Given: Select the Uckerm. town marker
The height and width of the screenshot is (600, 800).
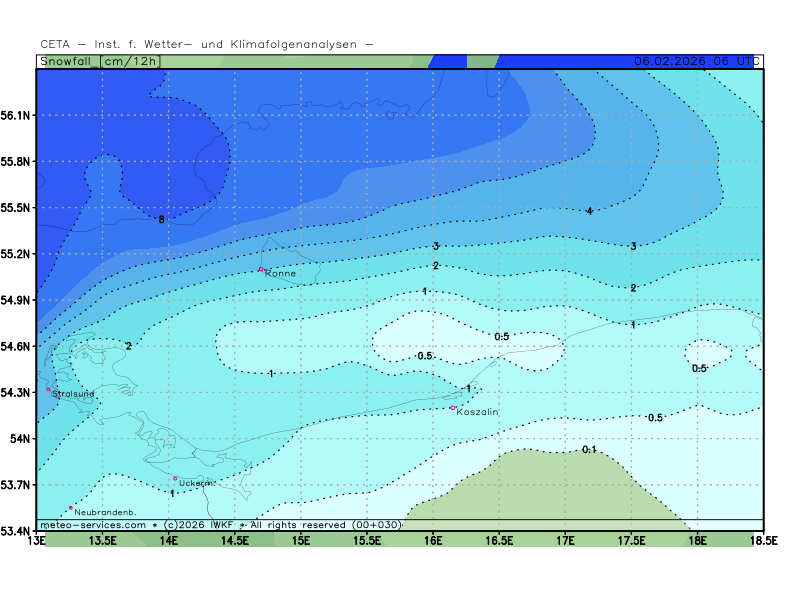Looking at the screenshot, I should click(x=175, y=478).
